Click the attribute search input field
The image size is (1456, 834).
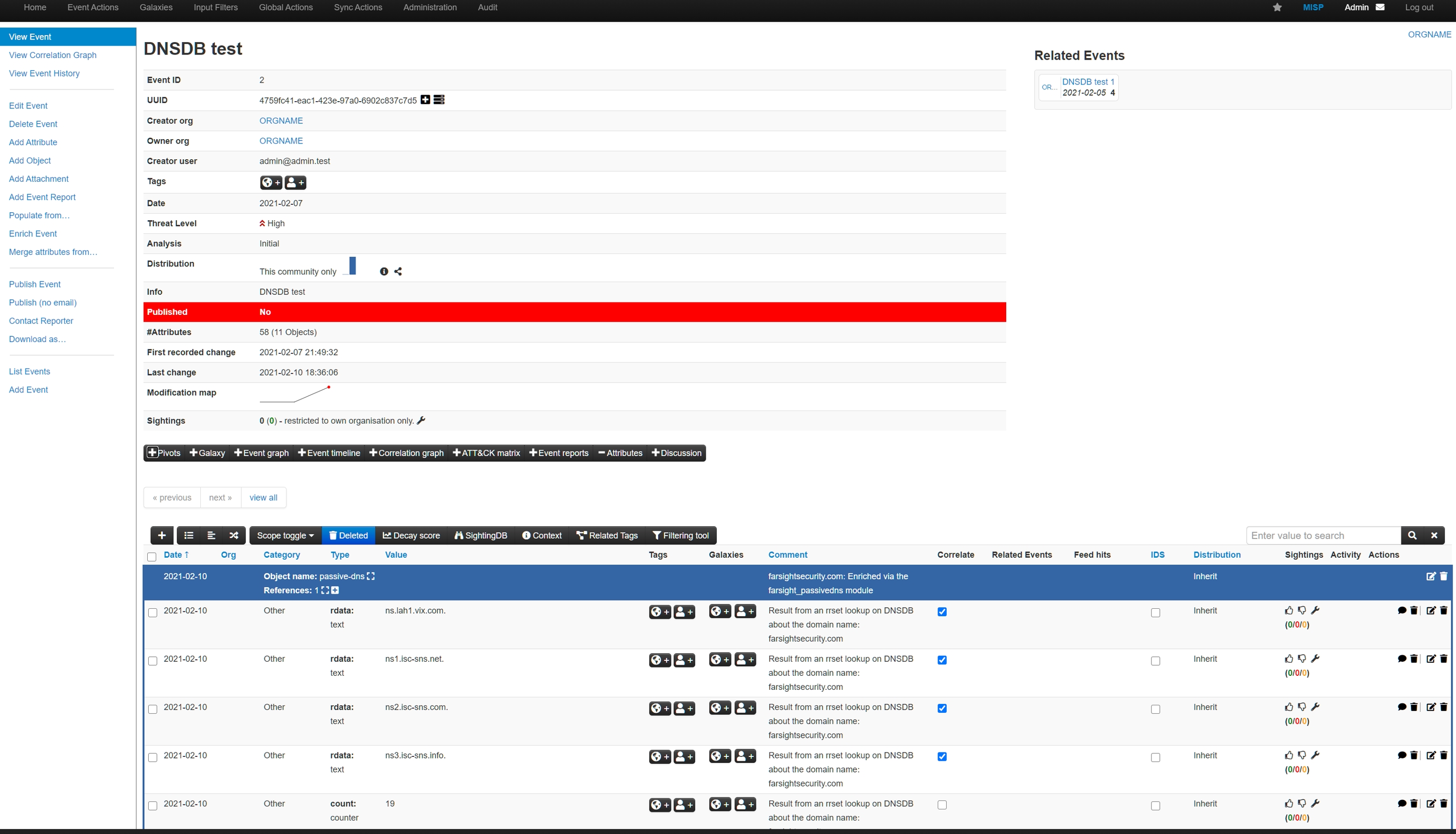point(1323,536)
